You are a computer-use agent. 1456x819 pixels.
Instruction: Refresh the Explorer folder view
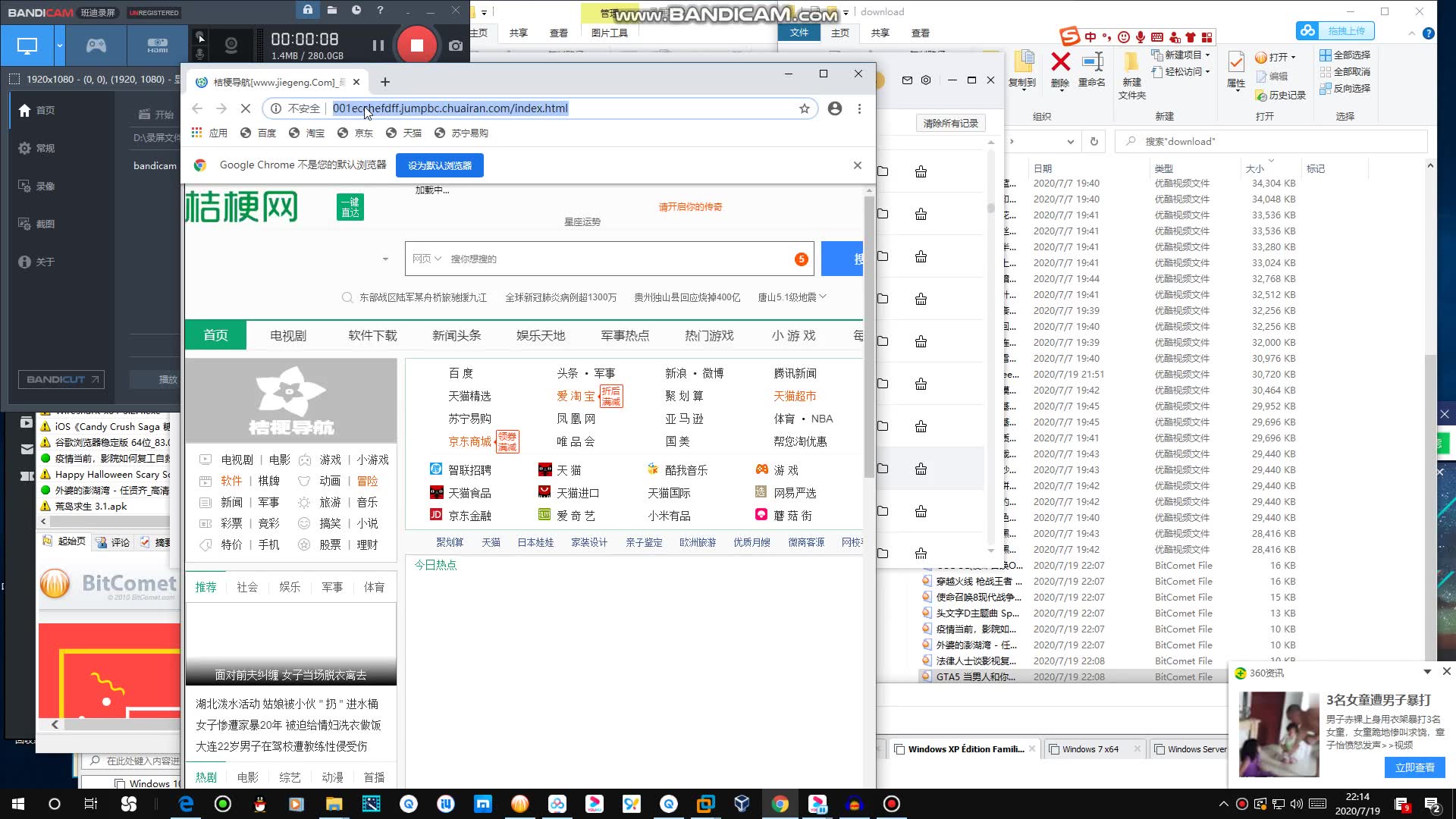[x=1094, y=141]
